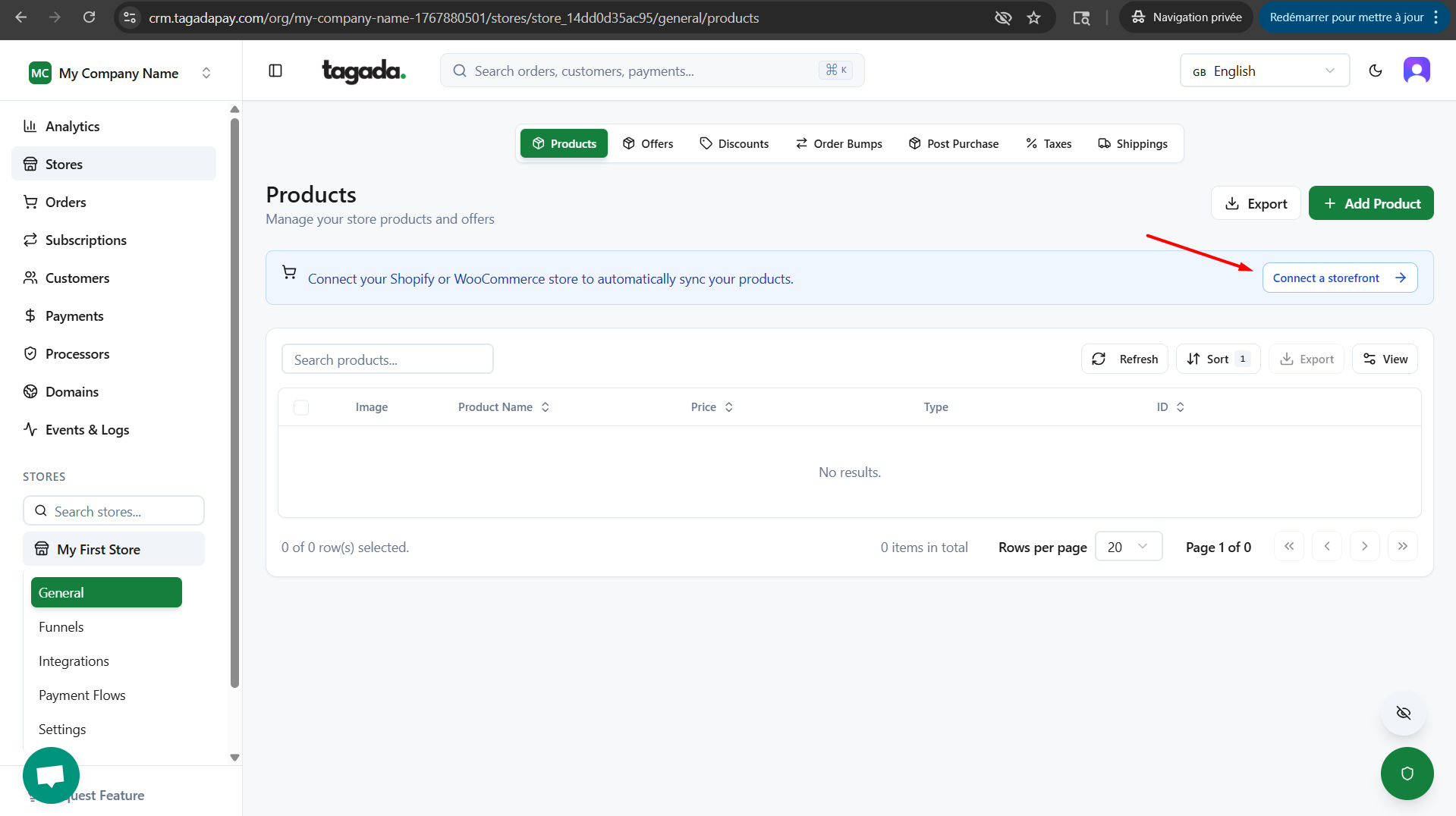Jump to first page arrow
This screenshot has width=1456, height=816.
click(x=1288, y=546)
